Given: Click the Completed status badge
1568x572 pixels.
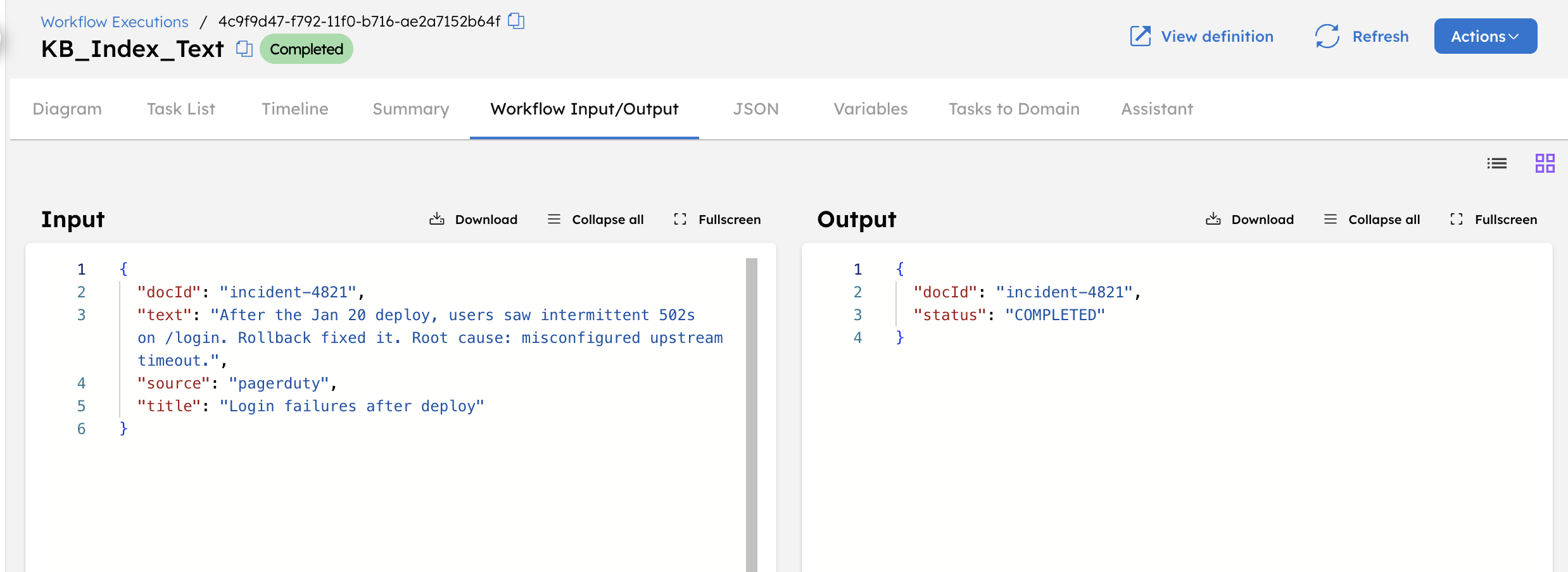Looking at the screenshot, I should 307,49.
